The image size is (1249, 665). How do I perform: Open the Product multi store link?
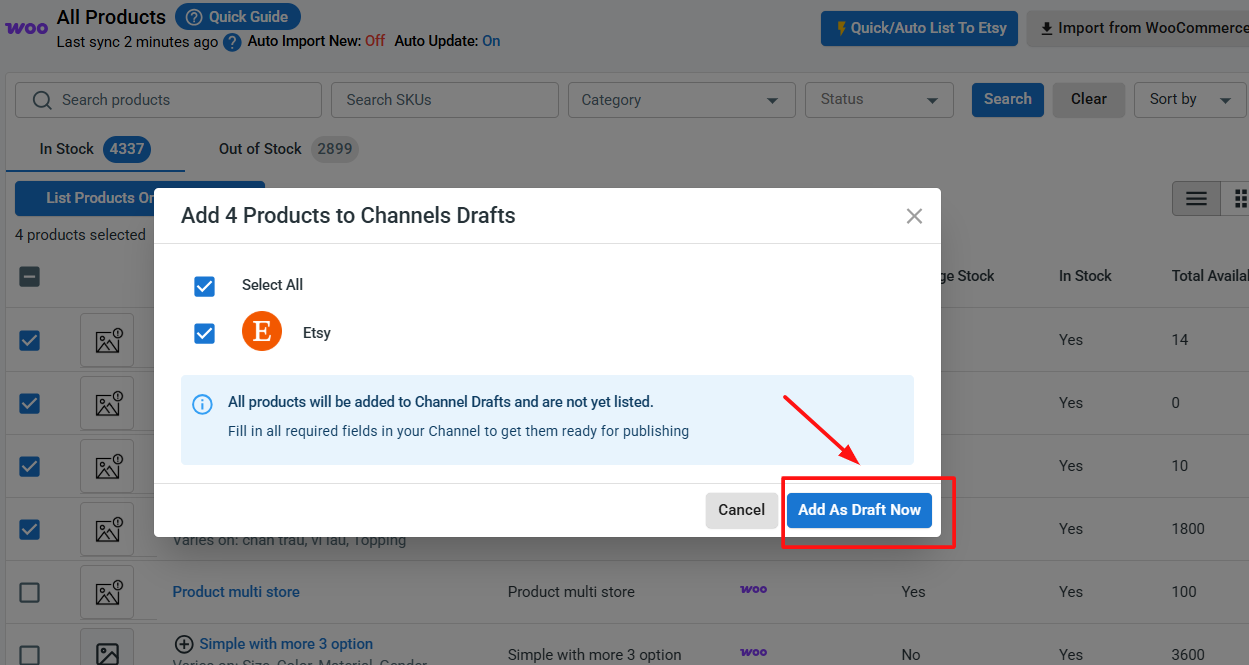pyautogui.click(x=236, y=592)
